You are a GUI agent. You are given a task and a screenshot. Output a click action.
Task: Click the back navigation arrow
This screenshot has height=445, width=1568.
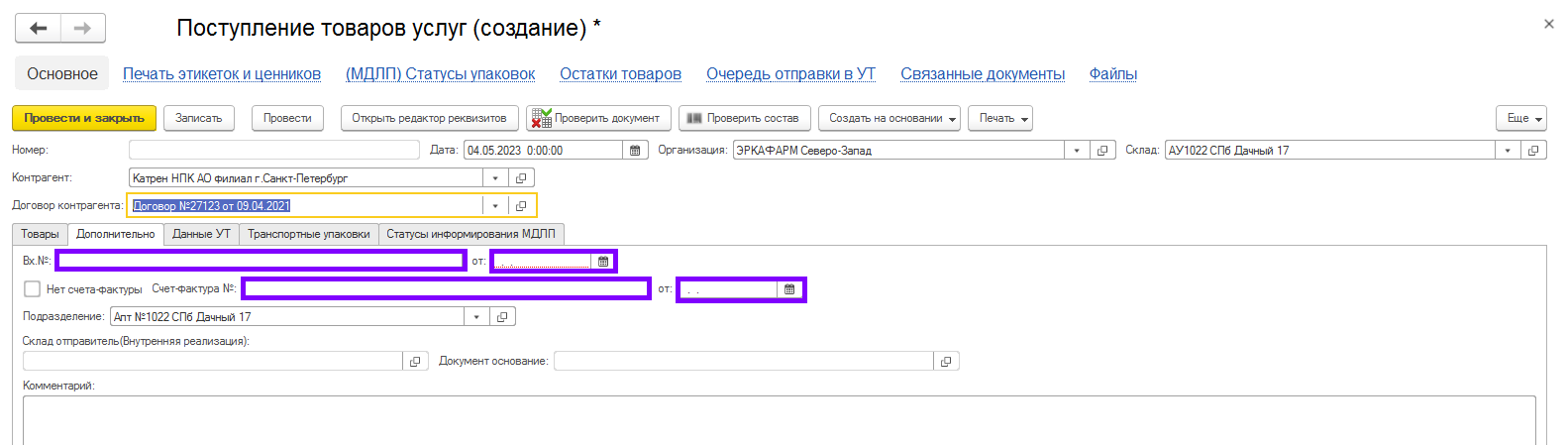click(x=39, y=29)
